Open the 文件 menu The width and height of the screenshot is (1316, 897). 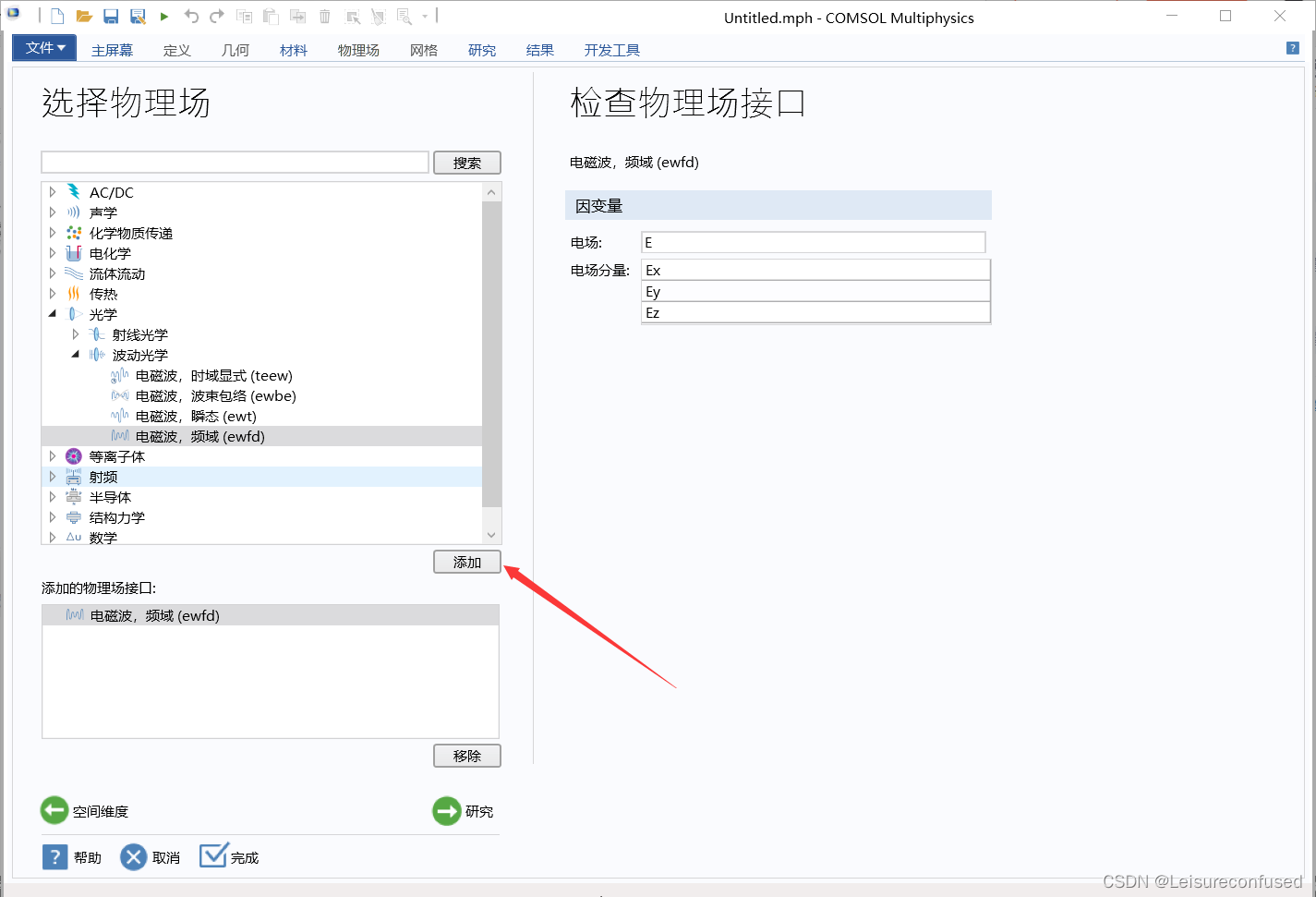[x=45, y=48]
